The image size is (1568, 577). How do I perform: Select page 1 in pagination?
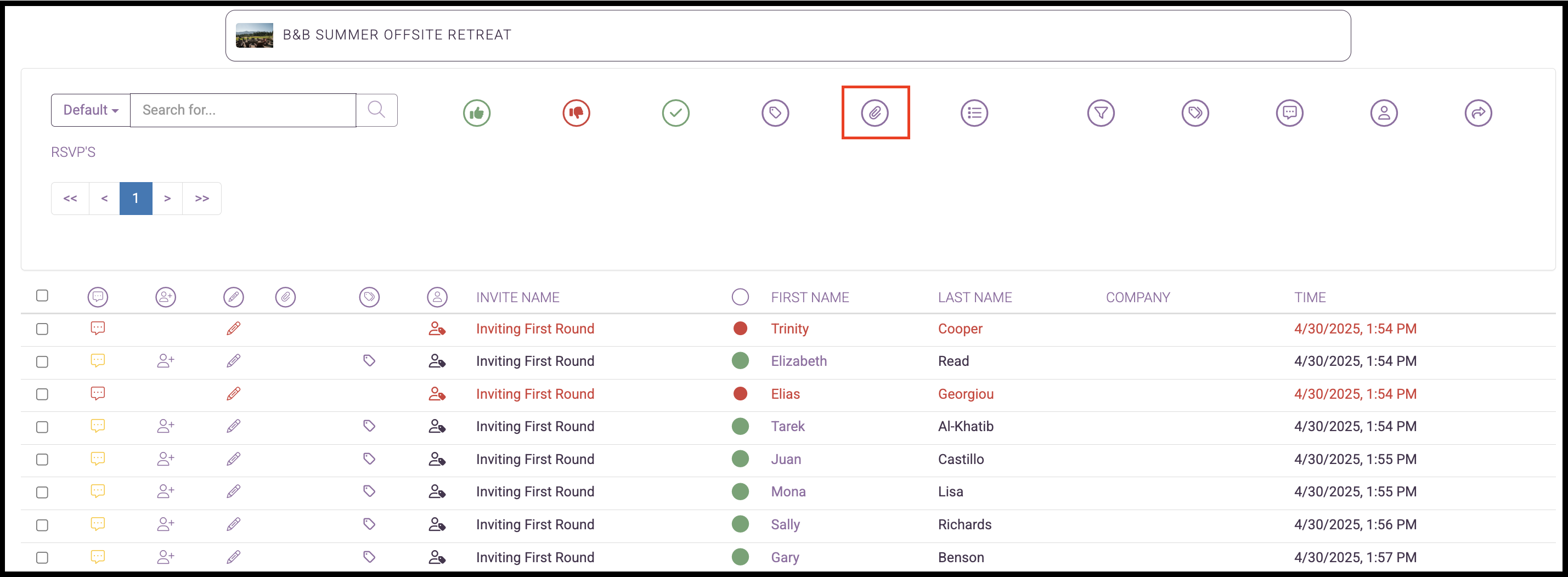click(136, 199)
